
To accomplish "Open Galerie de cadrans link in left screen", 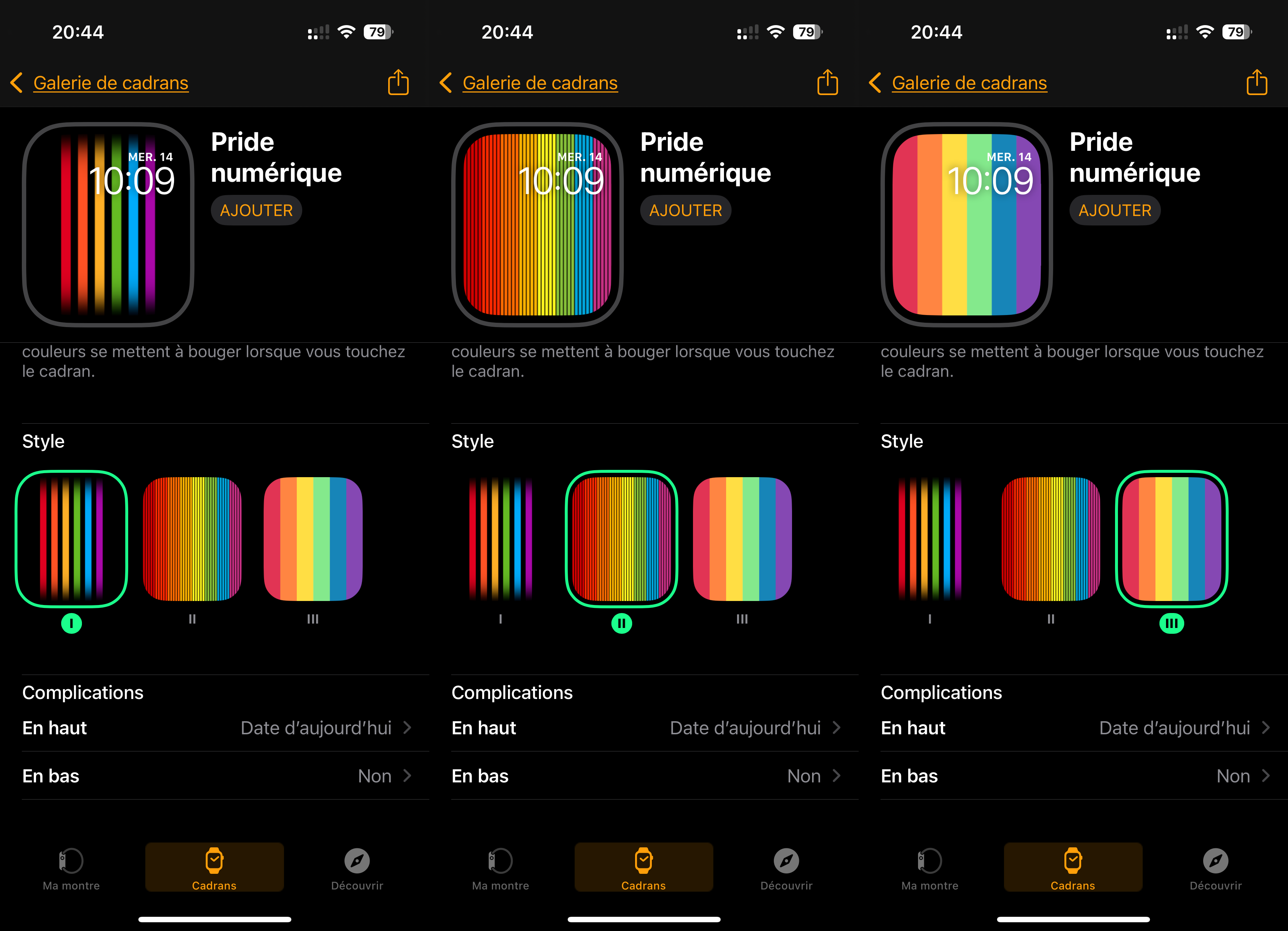I will click(x=111, y=83).
